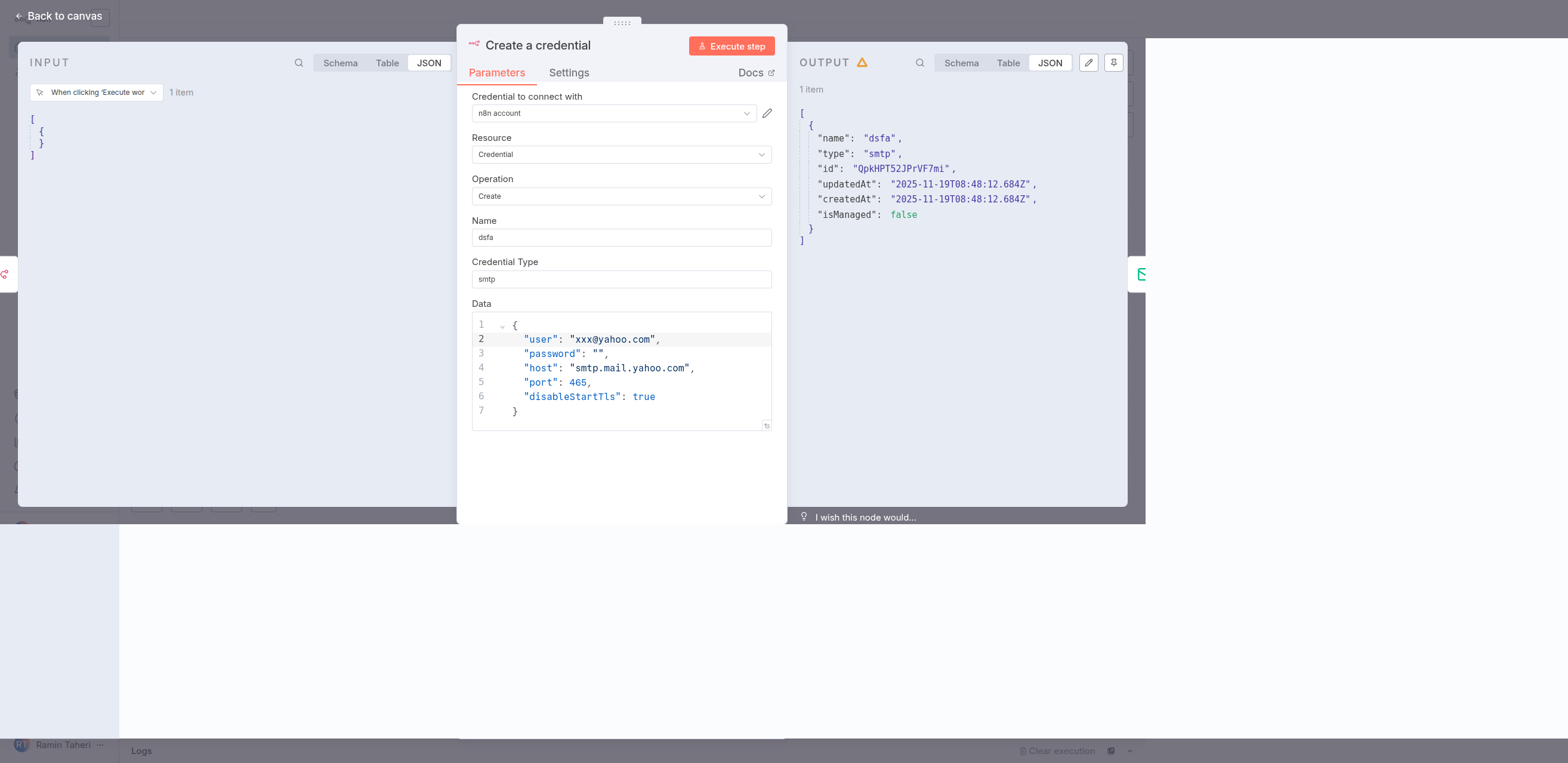Edit n8n account credential pencil icon

[767, 113]
